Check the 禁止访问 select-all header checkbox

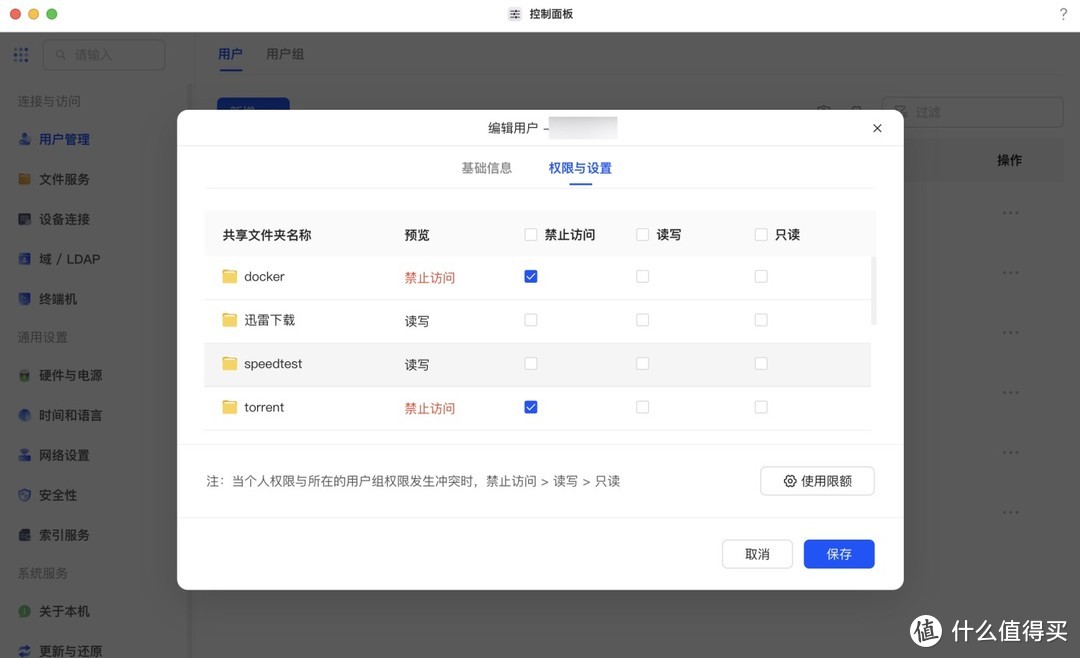(x=531, y=235)
